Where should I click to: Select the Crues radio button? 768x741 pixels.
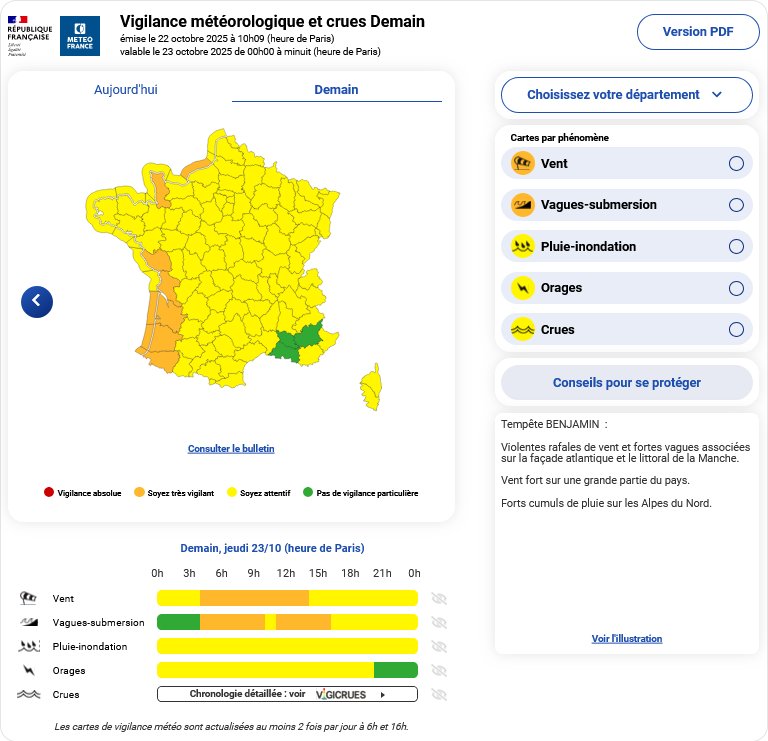click(x=736, y=330)
